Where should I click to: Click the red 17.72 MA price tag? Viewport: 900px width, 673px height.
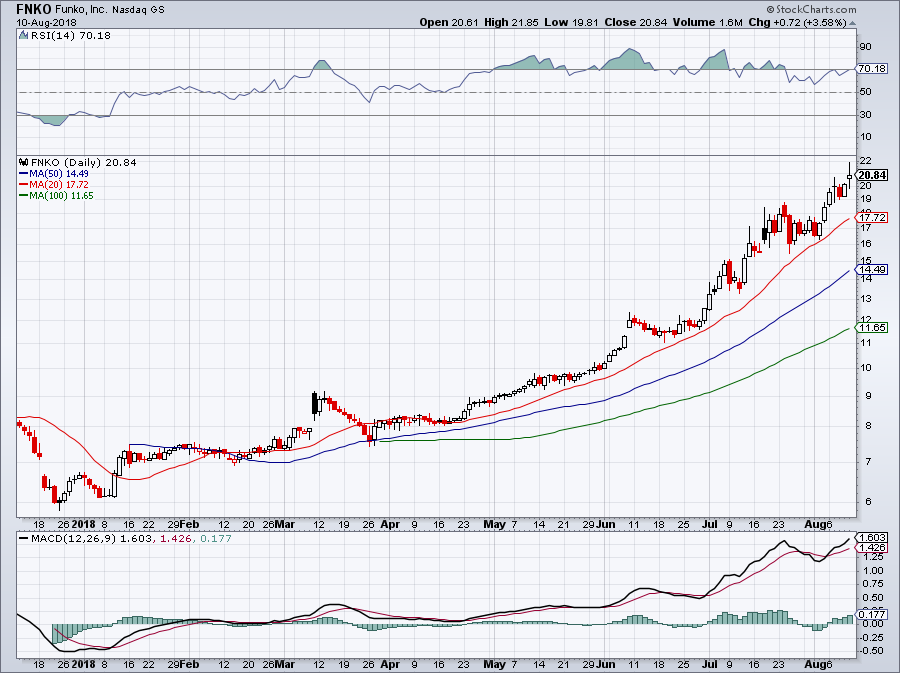[x=871, y=217]
